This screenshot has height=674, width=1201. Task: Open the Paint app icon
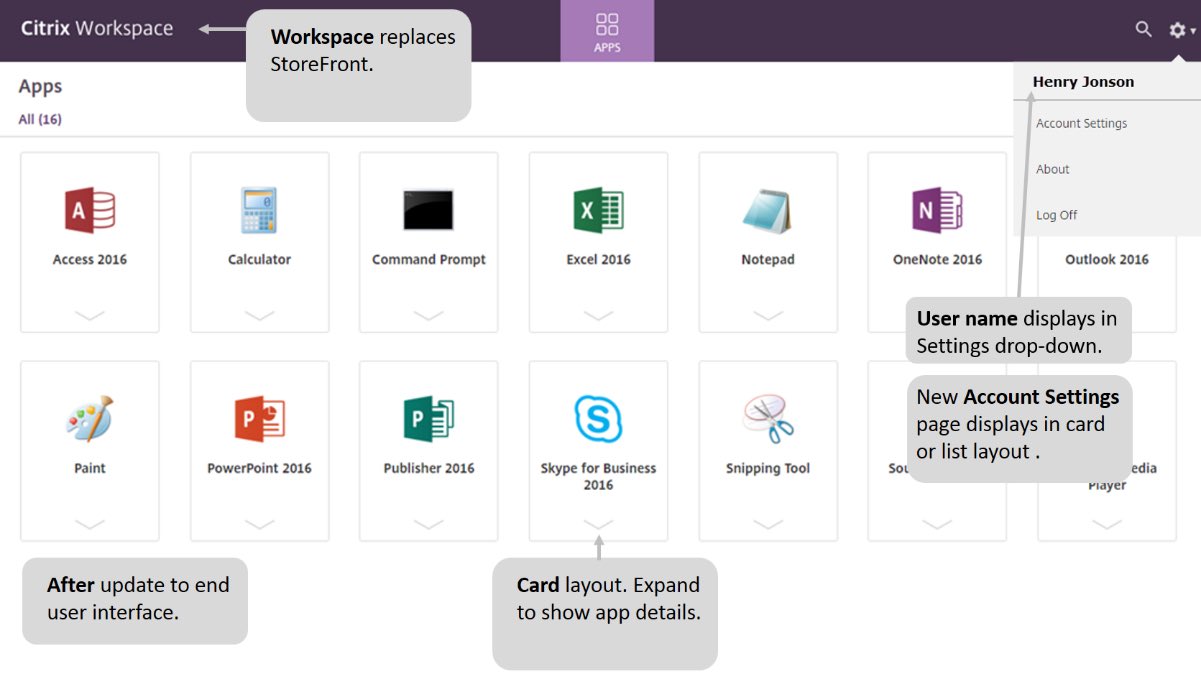90,419
